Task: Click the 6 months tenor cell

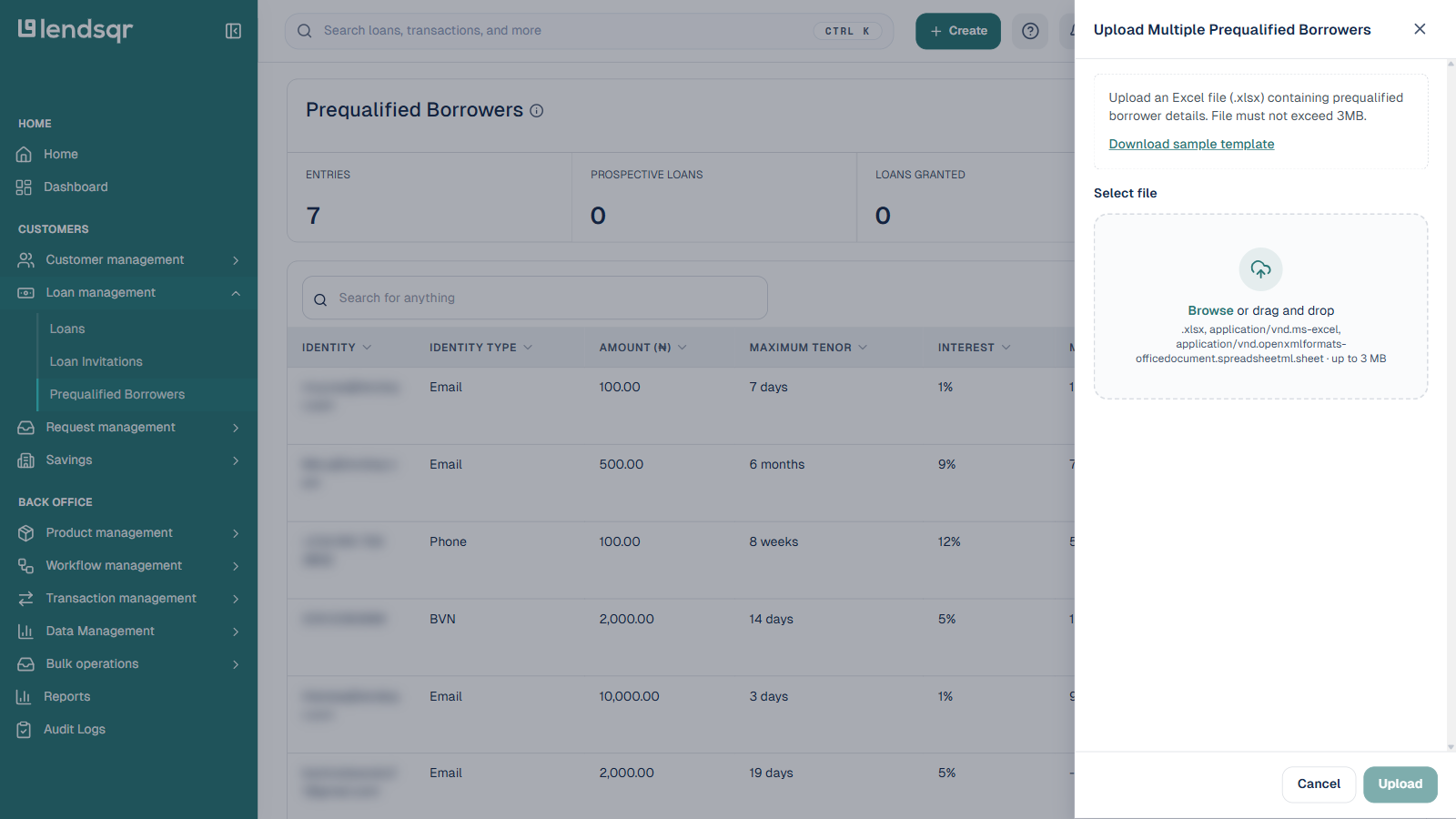Action: (777, 464)
